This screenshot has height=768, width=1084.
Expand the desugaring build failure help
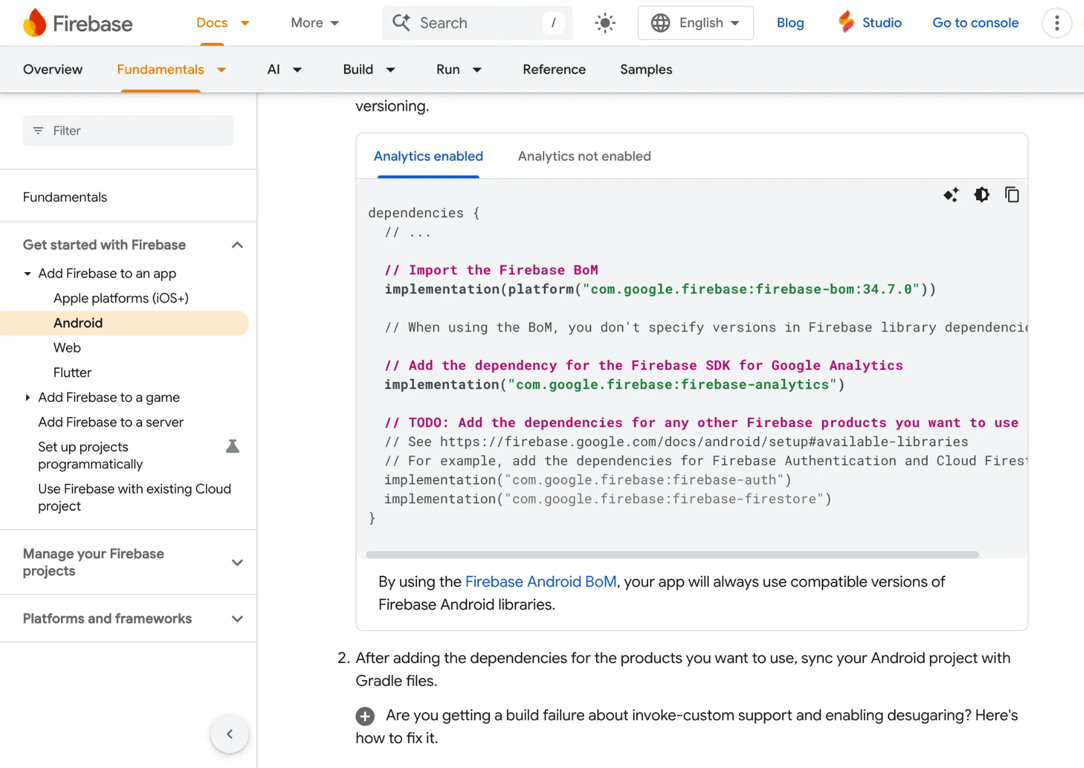tap(364, 716)
